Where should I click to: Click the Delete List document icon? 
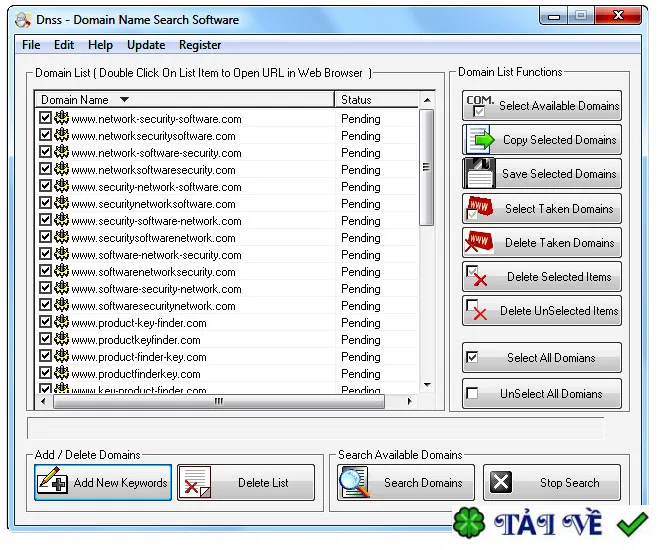pos(195,482)
